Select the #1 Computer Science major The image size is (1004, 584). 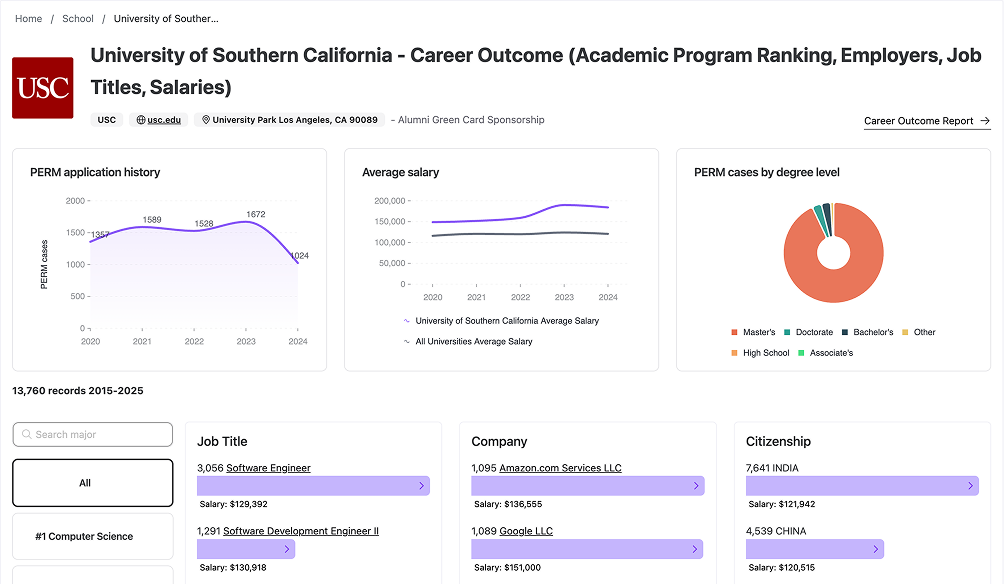tap(92, 537)
